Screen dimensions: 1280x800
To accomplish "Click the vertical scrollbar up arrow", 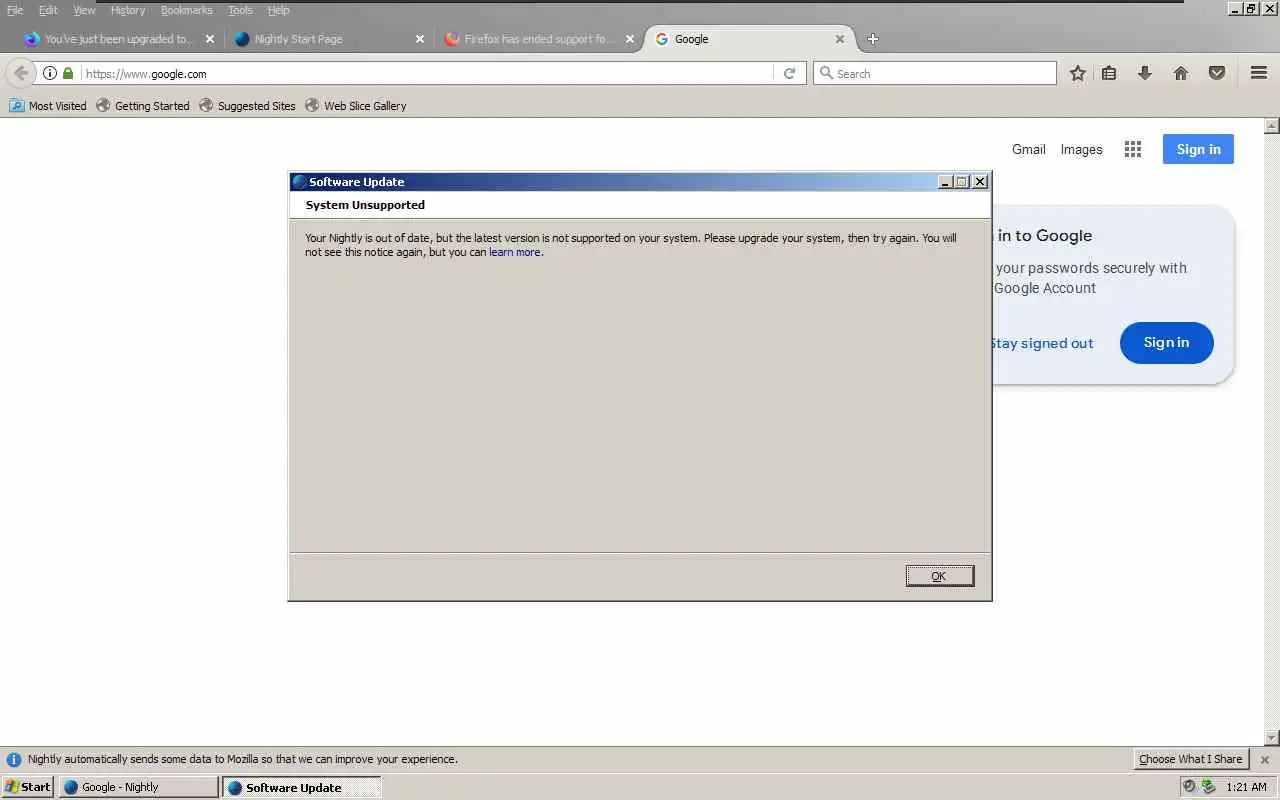I will 1272,126.
